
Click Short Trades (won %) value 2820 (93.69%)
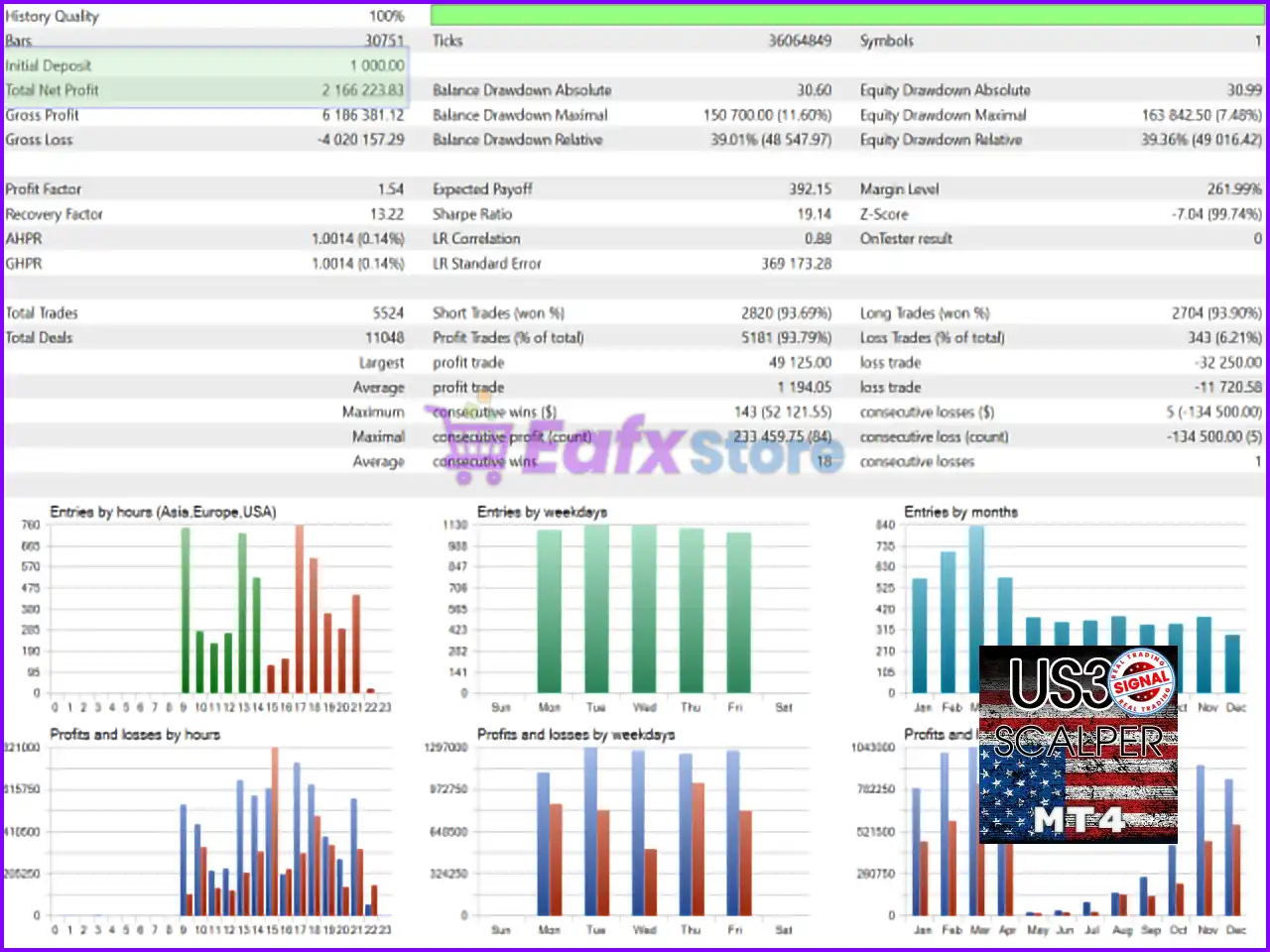pos(786,313)
